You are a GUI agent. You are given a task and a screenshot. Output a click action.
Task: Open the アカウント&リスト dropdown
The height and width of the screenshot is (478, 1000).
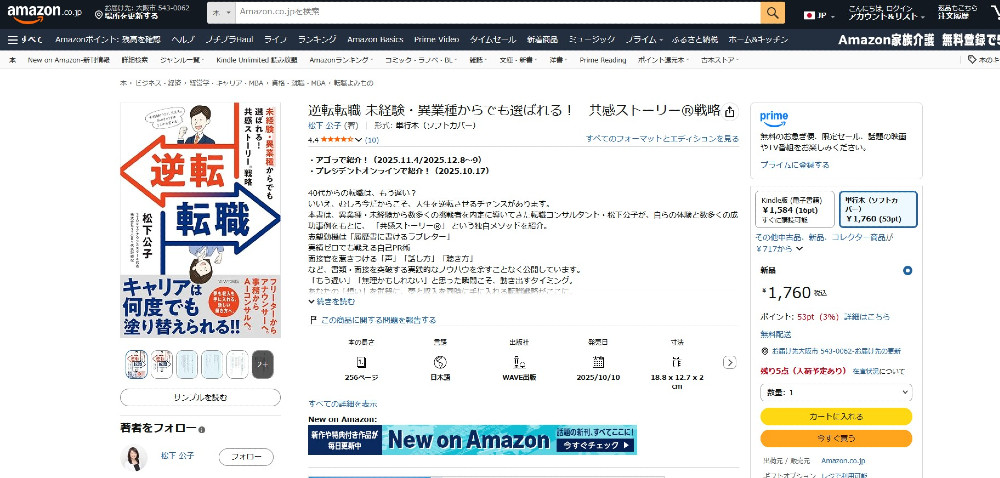point(886,13)
